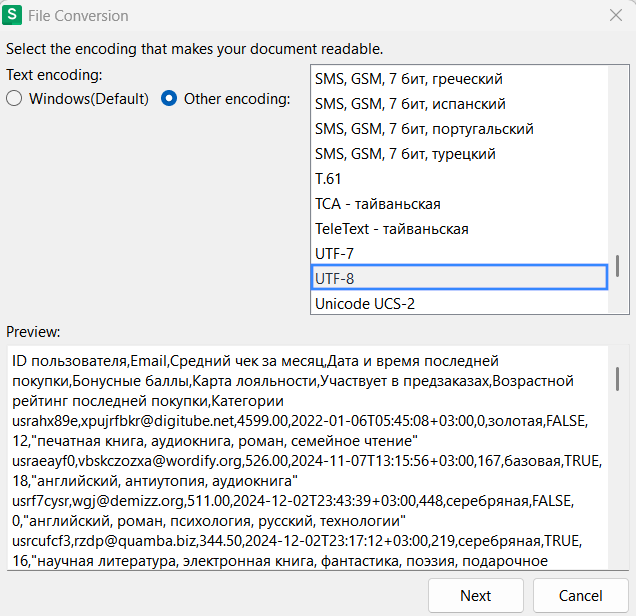The image size is (636, 616).
Task: Choose UTF-8 in the encoding list
Action: coord(459,277)
